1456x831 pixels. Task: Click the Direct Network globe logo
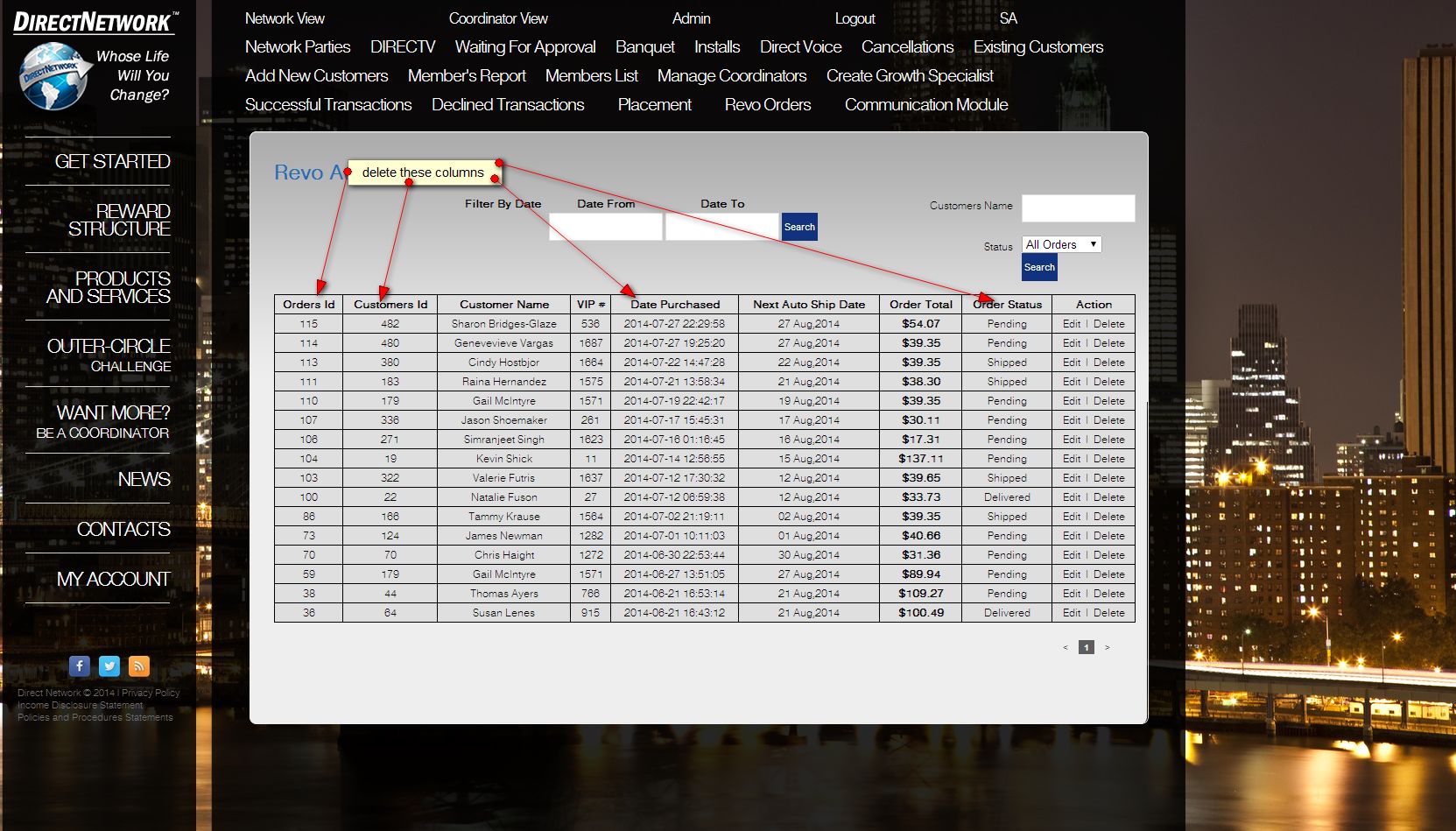coord(54,76)
